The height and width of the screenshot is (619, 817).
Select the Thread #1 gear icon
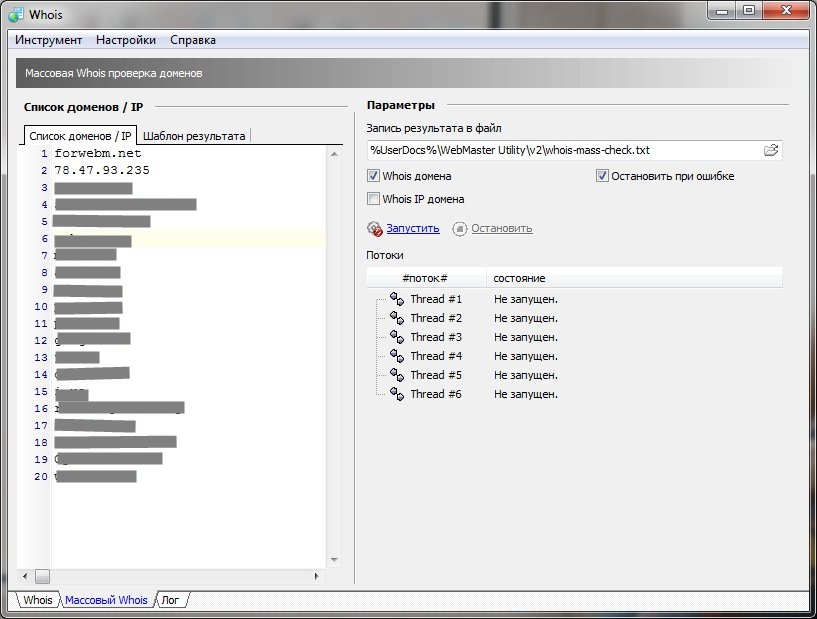click(x=396, y=299)
